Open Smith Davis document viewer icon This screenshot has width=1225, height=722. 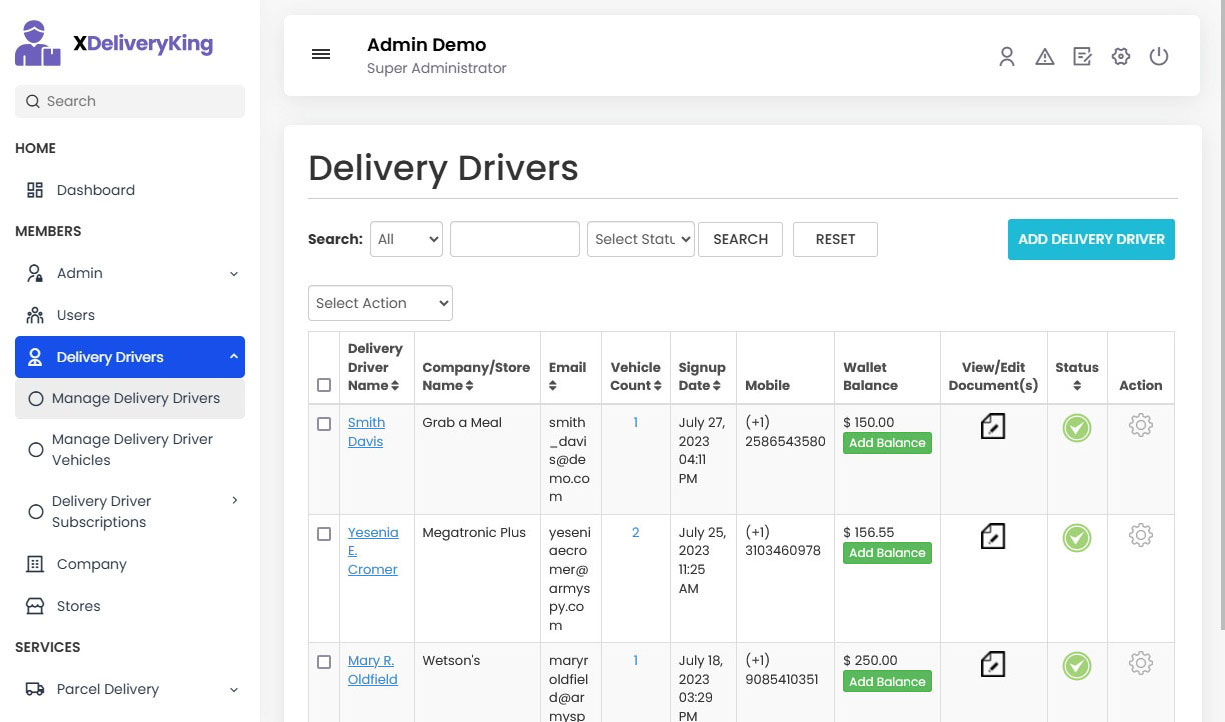(x=992, y=426)
